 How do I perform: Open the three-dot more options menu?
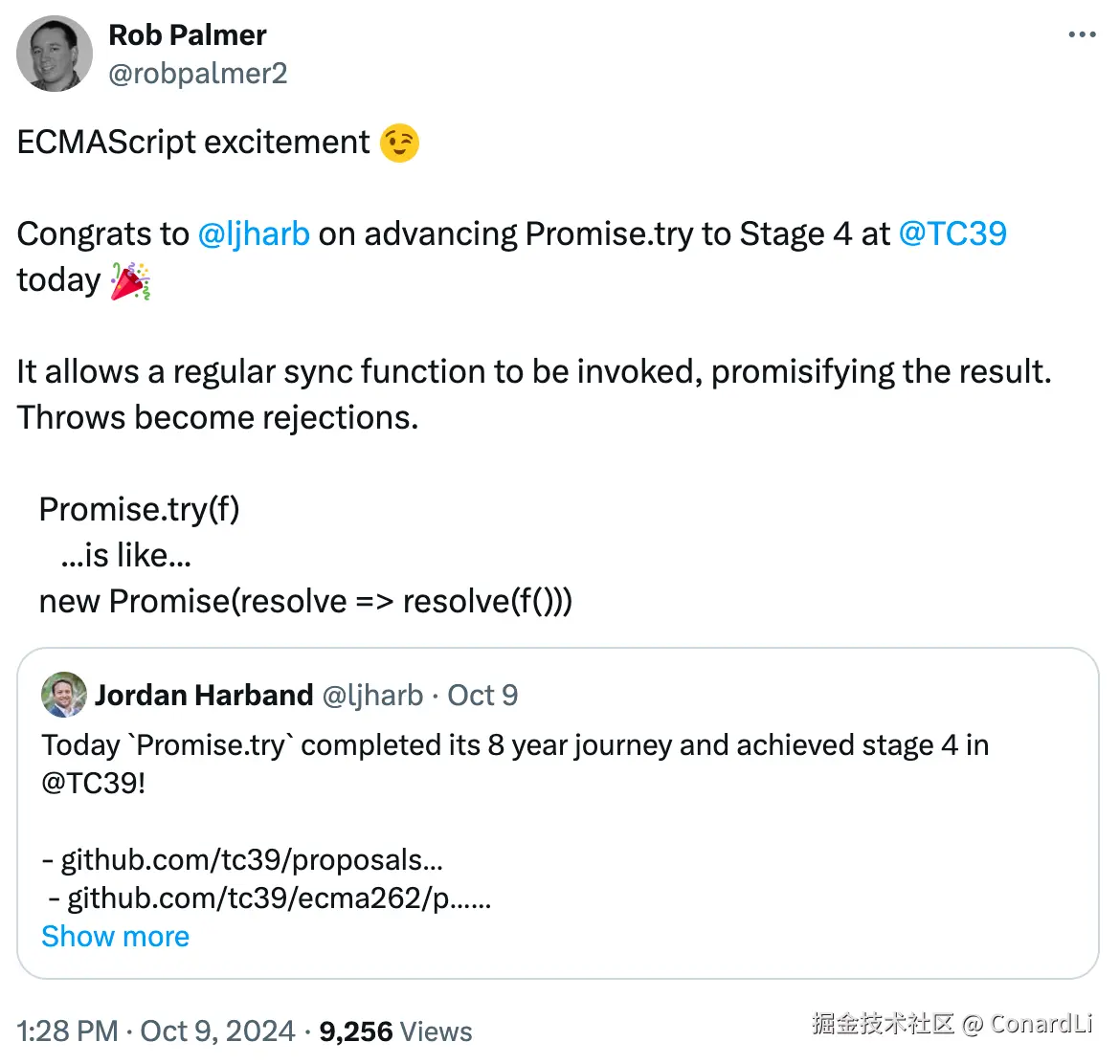coord(1082,35)
